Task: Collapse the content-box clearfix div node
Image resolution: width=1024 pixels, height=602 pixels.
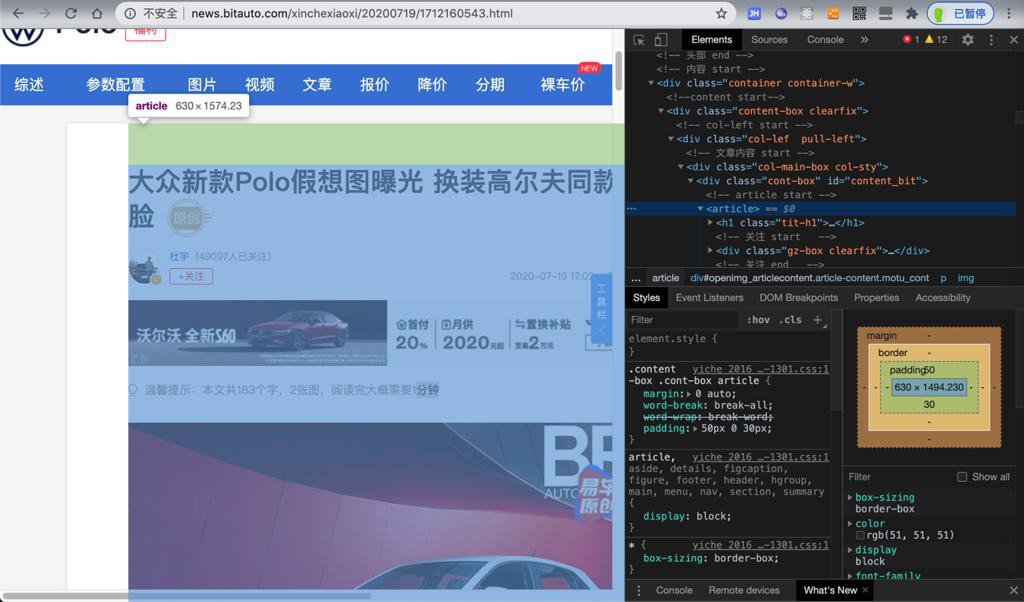Action: pos(661,111)
